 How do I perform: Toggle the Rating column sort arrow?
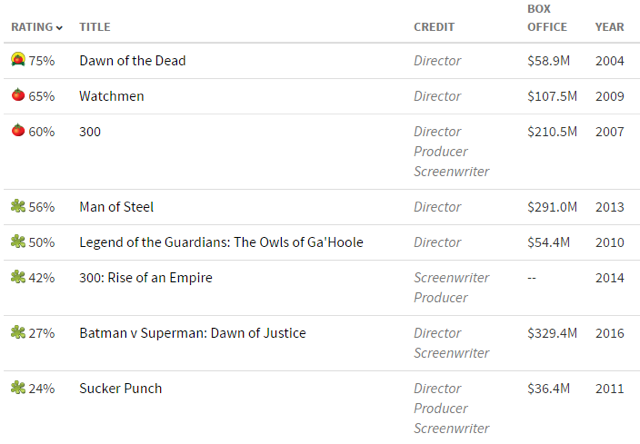(59, 28)
